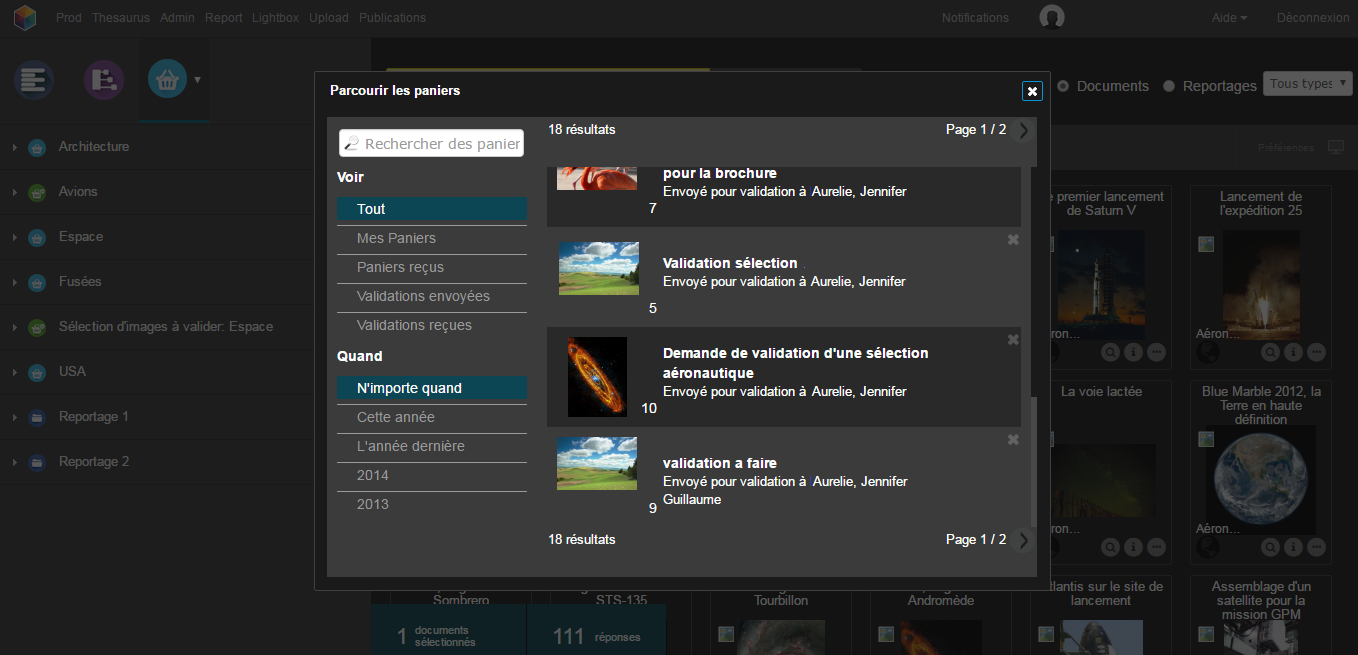Delete the 'Validation sélection' basket with X icon

coord(1013,240)
